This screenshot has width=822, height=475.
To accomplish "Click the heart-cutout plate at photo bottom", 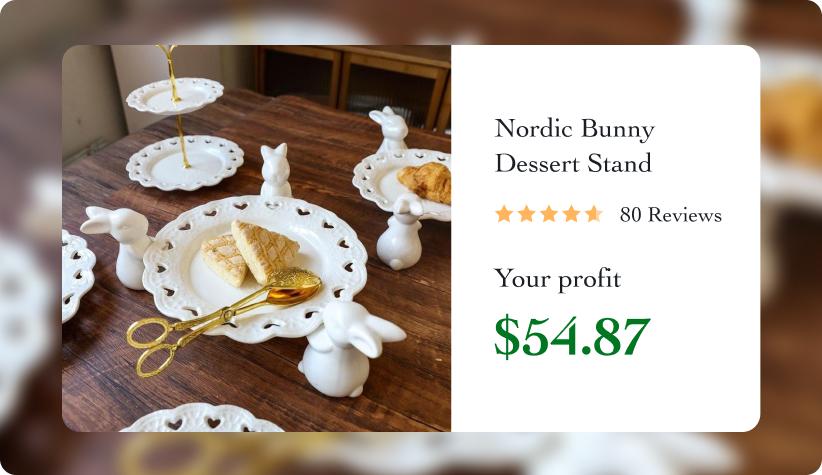I will [x=202, y=418].
